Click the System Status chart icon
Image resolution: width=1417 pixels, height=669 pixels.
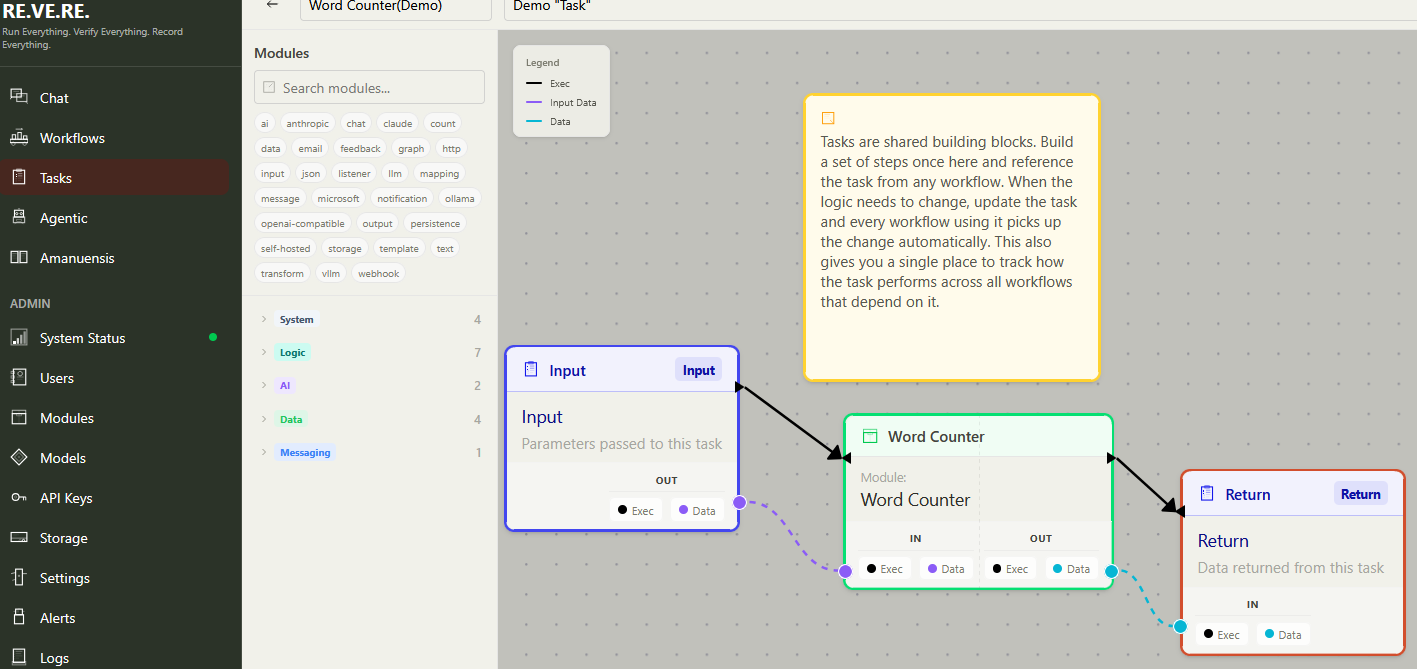pyautogui.click(x=19, y=337)
